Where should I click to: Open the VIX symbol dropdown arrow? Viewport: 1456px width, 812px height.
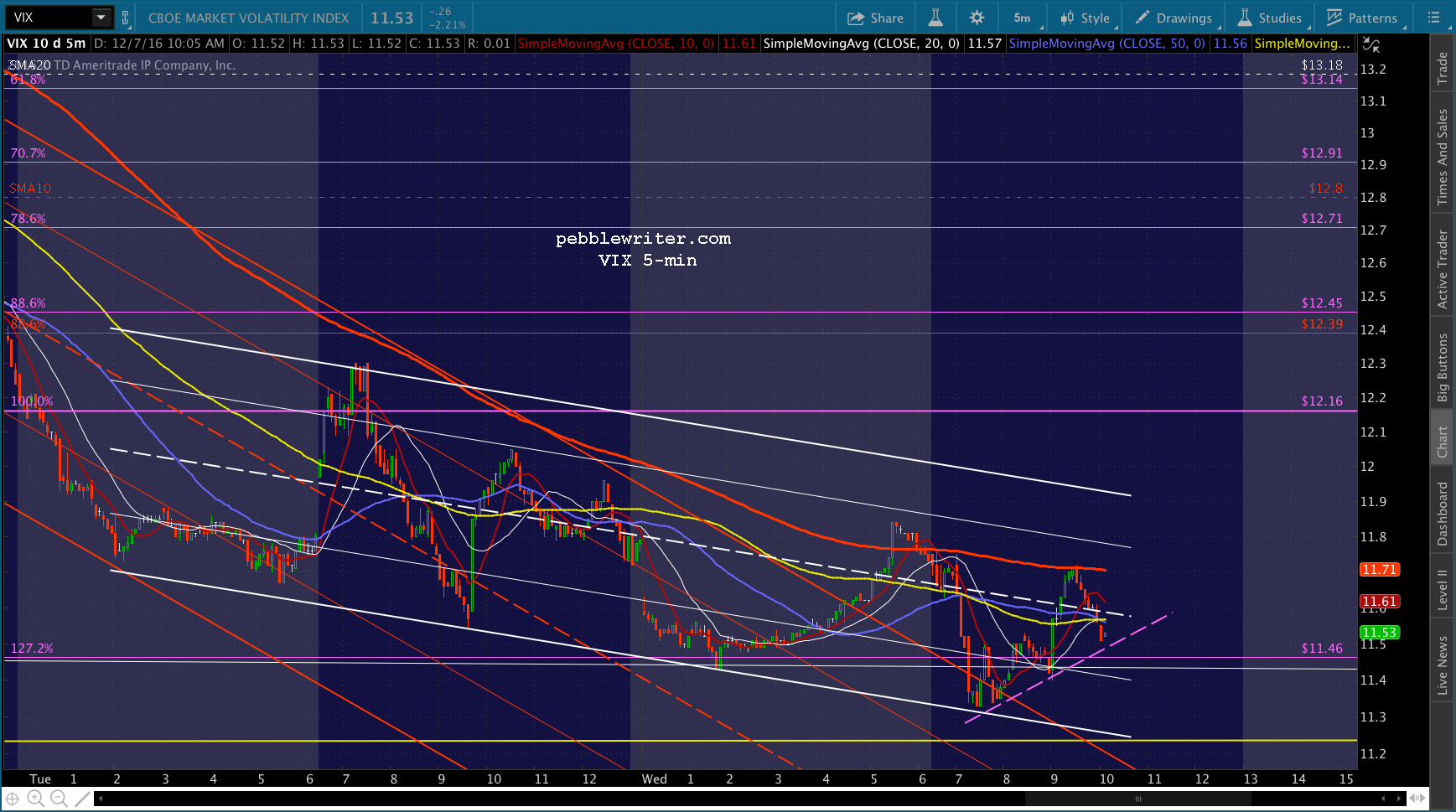pyautogui.click(x=101, y=18)
